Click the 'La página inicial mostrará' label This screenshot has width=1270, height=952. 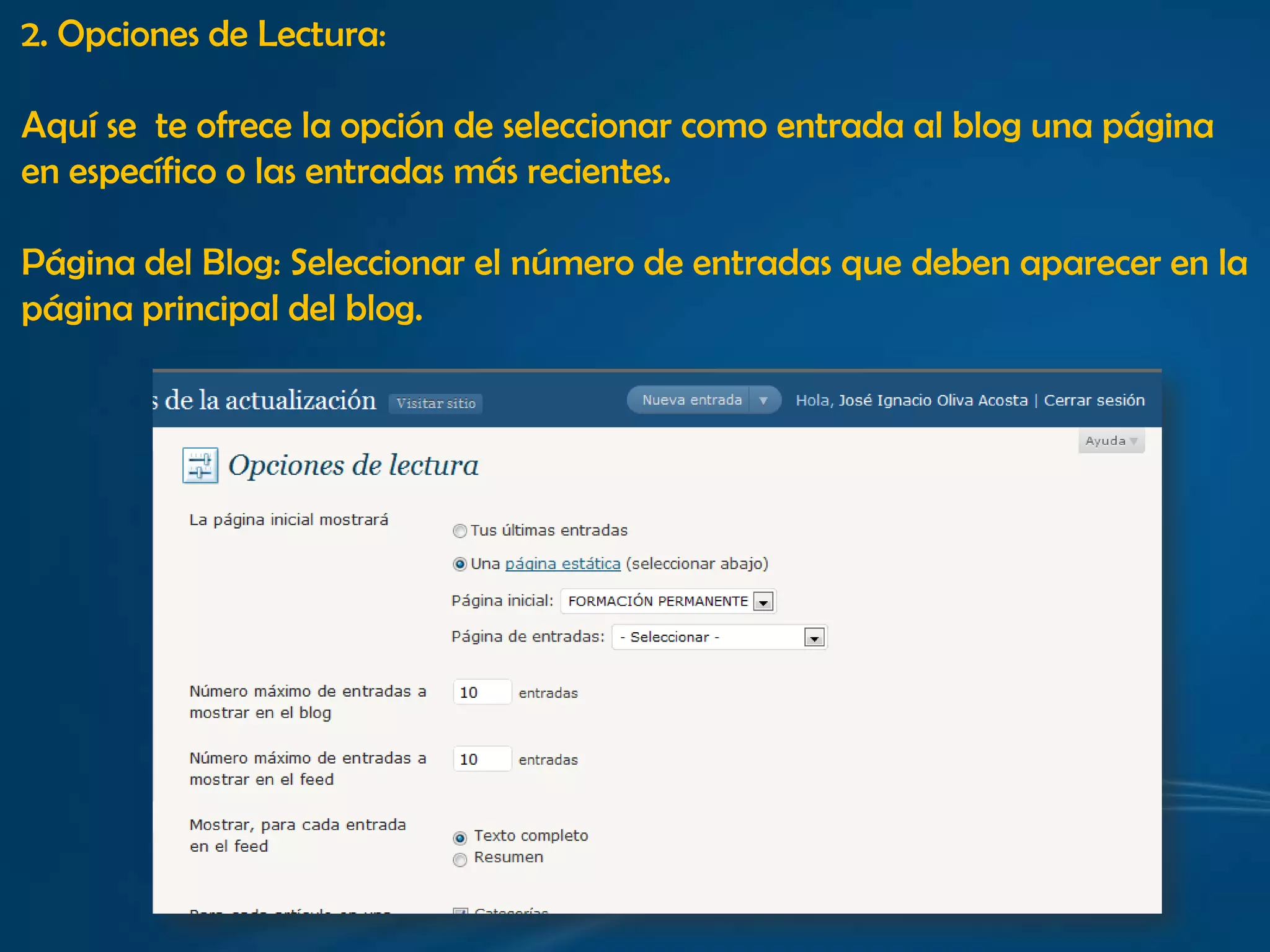[289, 520]
